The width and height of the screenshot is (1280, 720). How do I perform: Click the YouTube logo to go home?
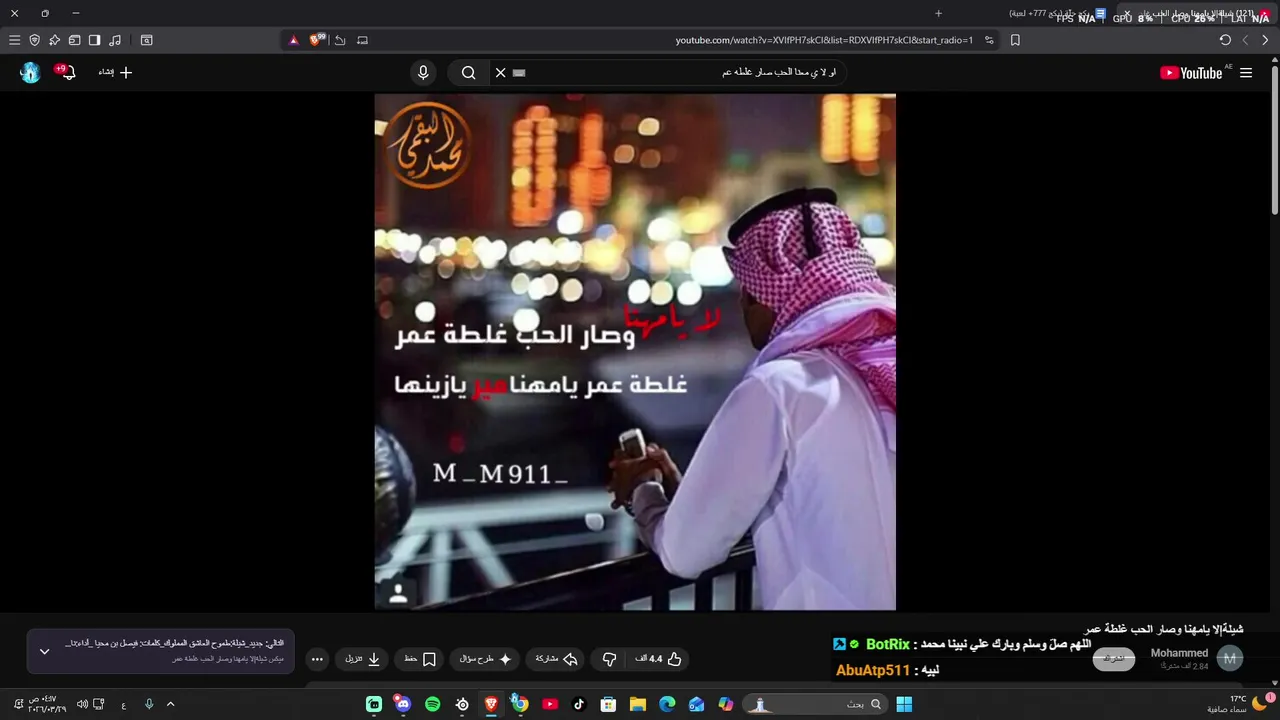pyautogui.click(x=1191, y=73)
